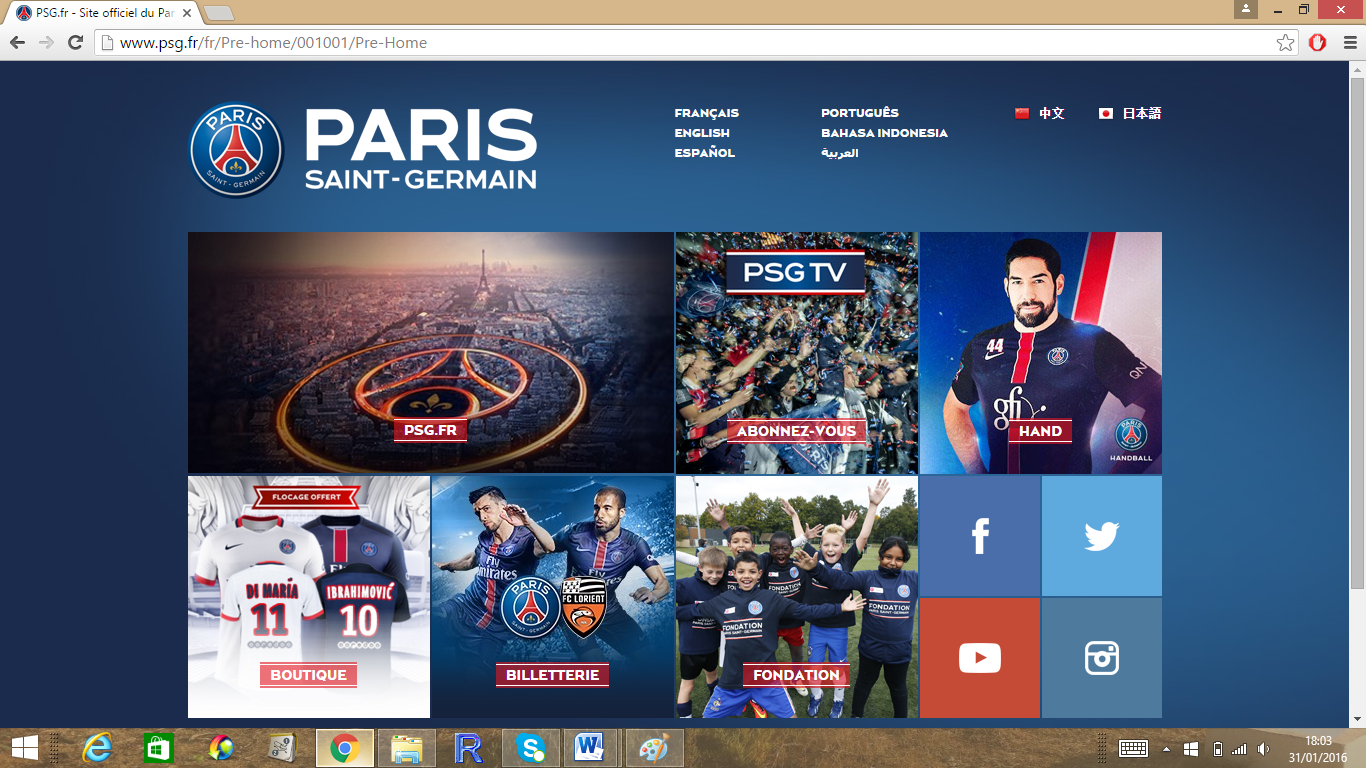Show hidden system tray icons

(1166, 748)
